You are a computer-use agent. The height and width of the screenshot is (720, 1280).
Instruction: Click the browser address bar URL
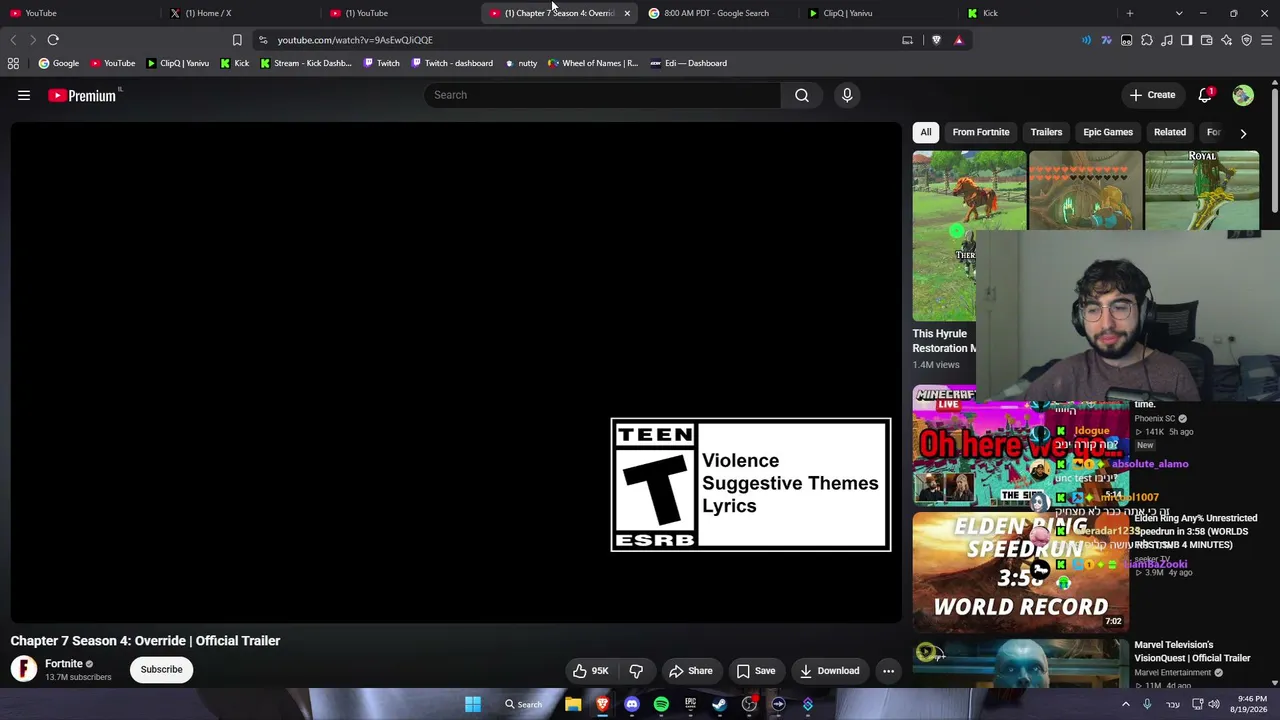pos(355,40)
